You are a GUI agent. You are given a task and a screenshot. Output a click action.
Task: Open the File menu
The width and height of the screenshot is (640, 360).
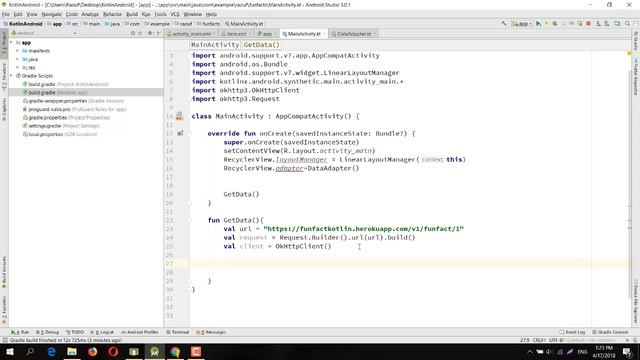click(x=6, y=14)
